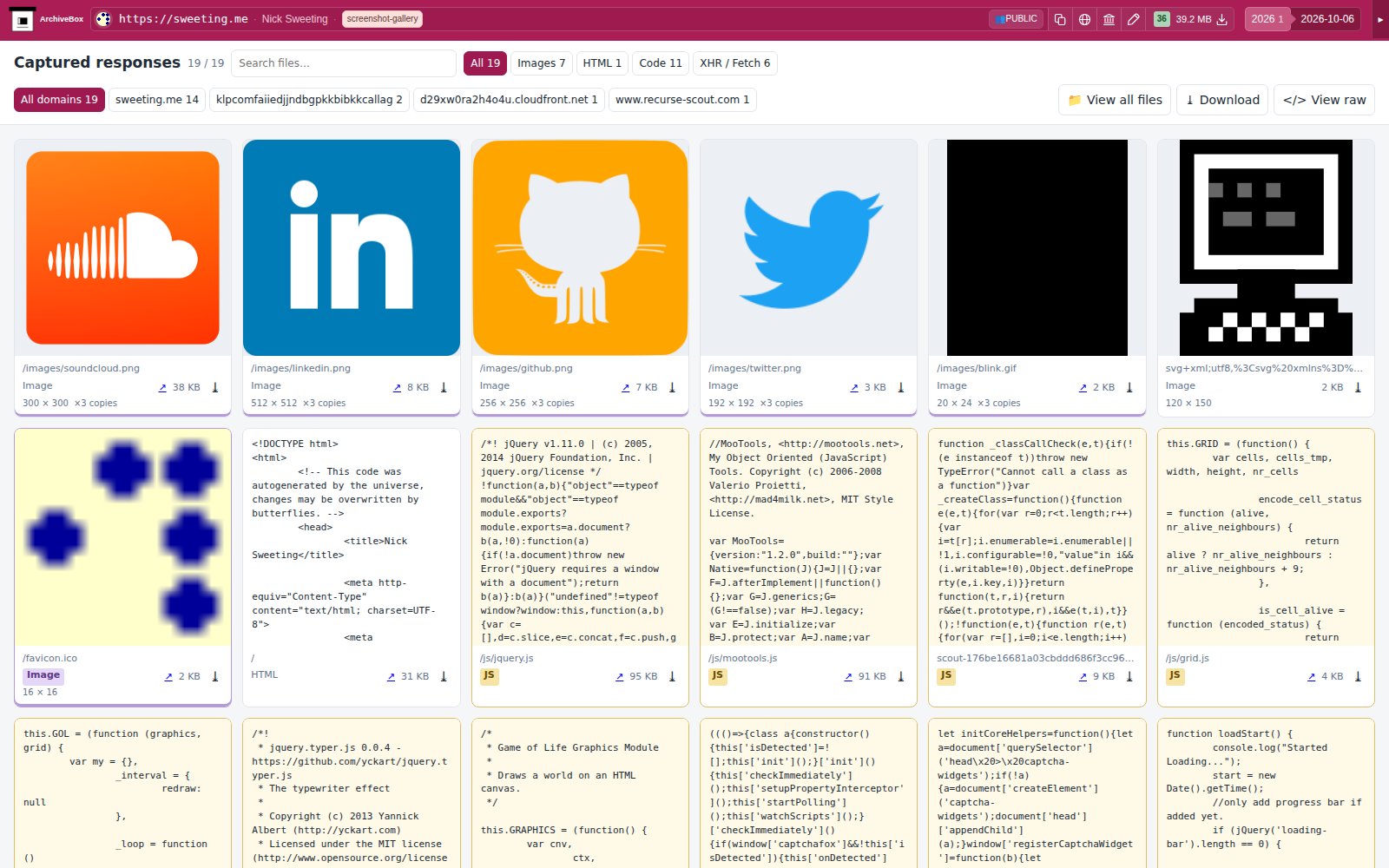
Task: Open twitter.png external link icon
Action: [854, 387]
